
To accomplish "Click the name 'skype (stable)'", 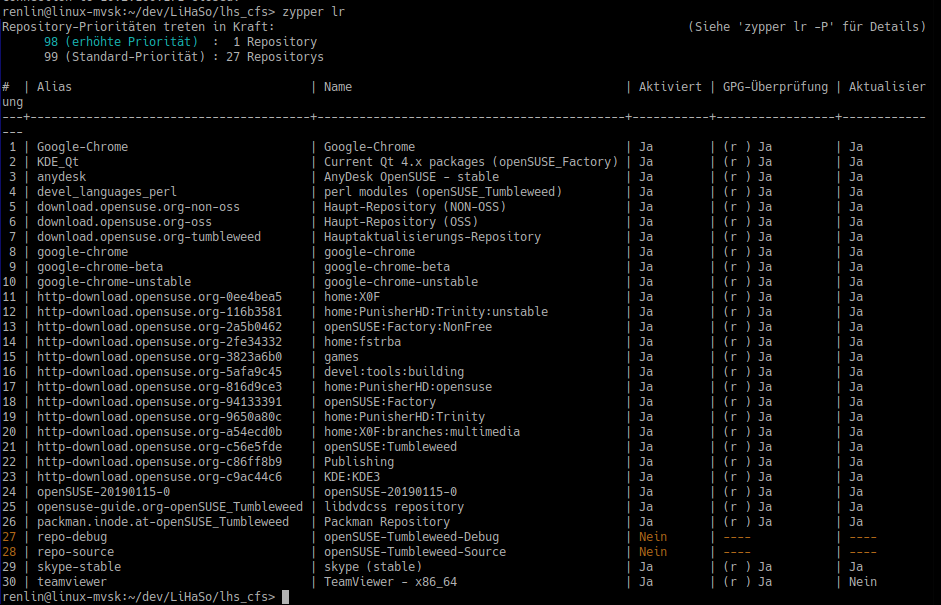I will pos(373,567).
